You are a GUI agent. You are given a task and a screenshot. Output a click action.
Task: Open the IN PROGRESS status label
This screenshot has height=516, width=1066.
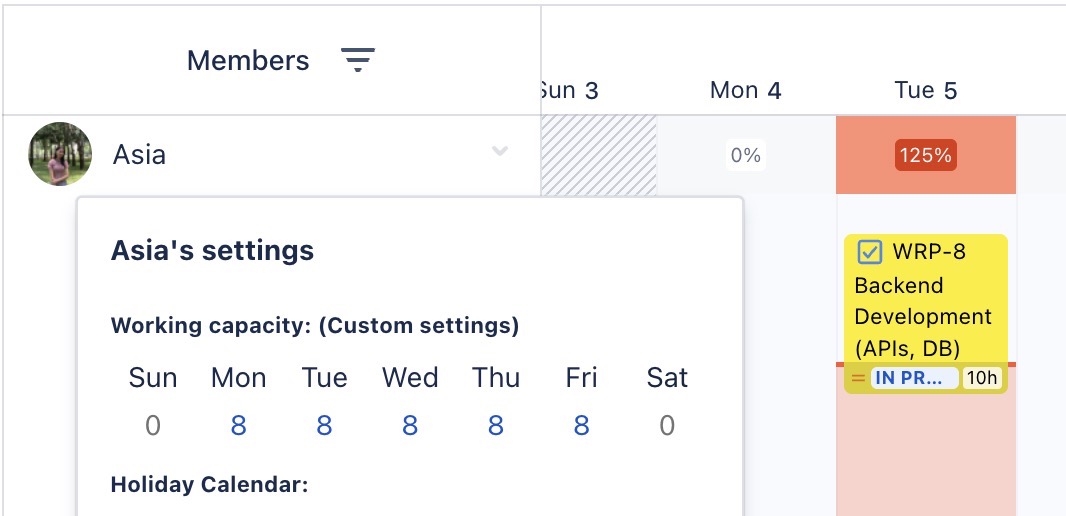[x=913, y=378]
